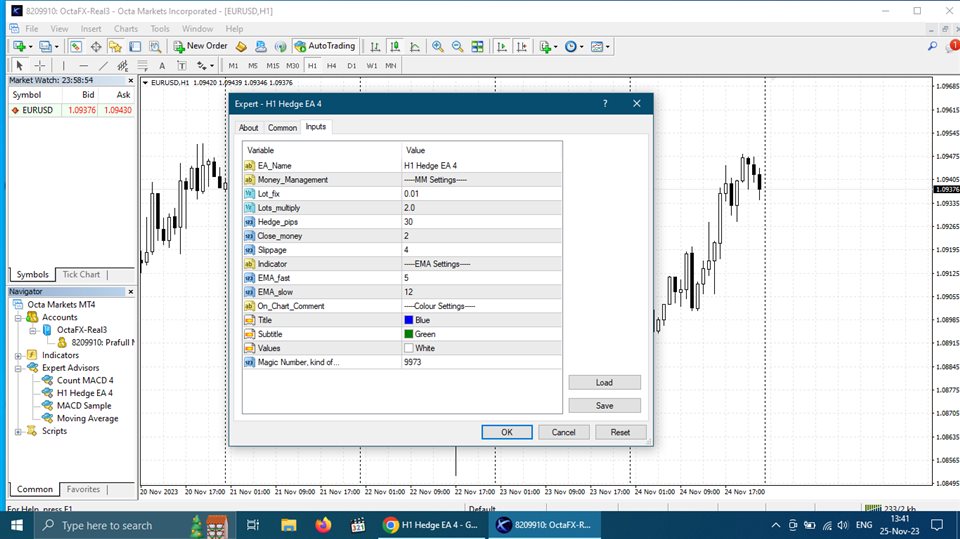The image size is (960, 539).
Task: Select the horizontal line drawing tool
Action: pos(83,65)
